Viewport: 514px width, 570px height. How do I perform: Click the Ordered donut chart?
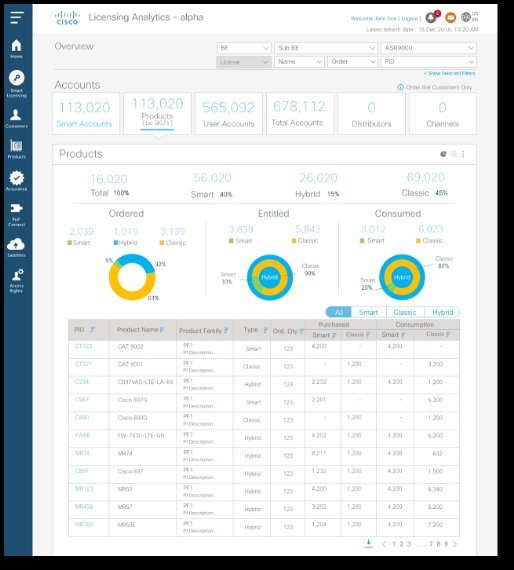(132, 277)
